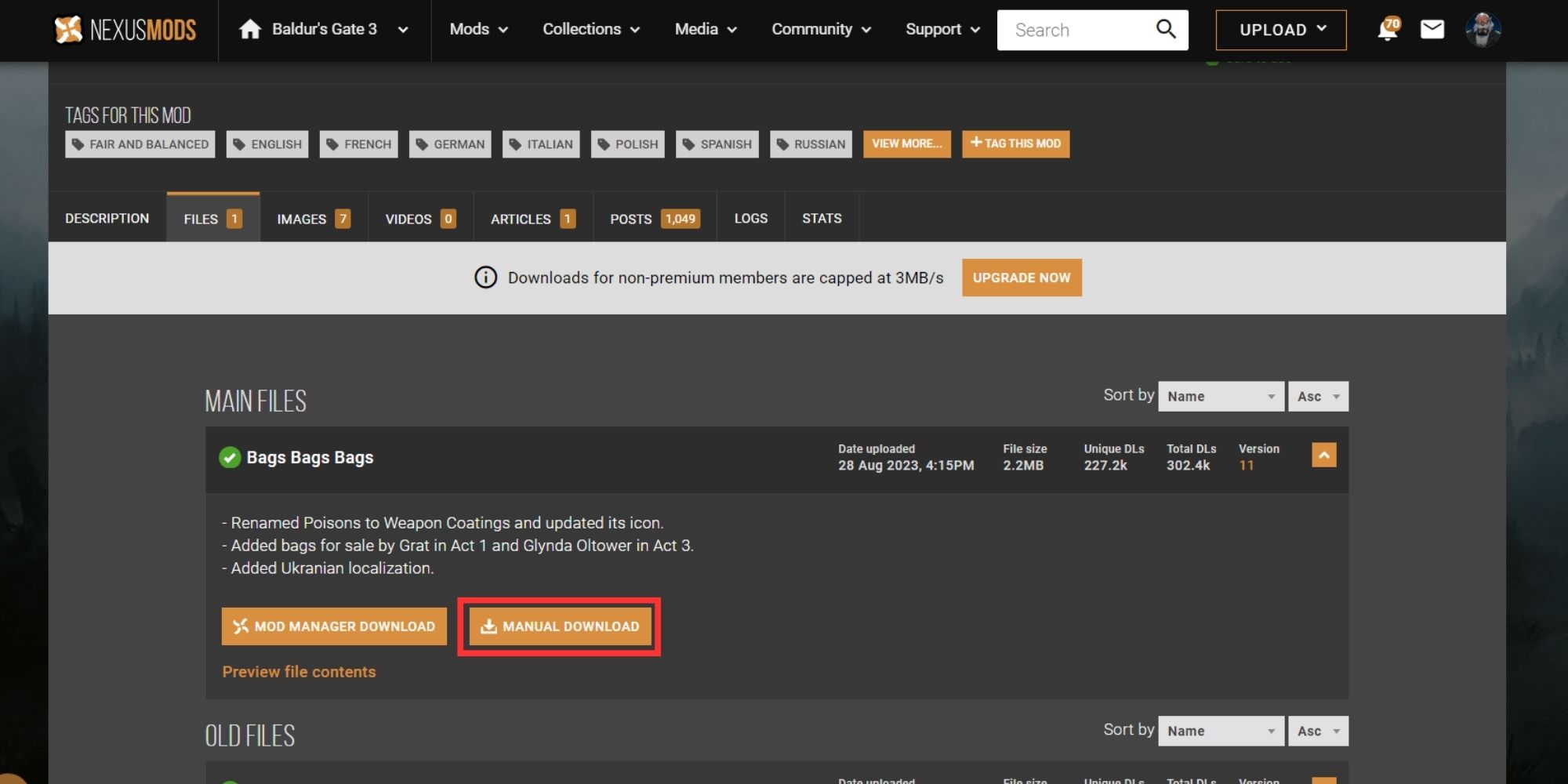Click the Mod Manager Download button
Image resolution: width=1568 pixels, height=784 pixels.
pos(334,626)
